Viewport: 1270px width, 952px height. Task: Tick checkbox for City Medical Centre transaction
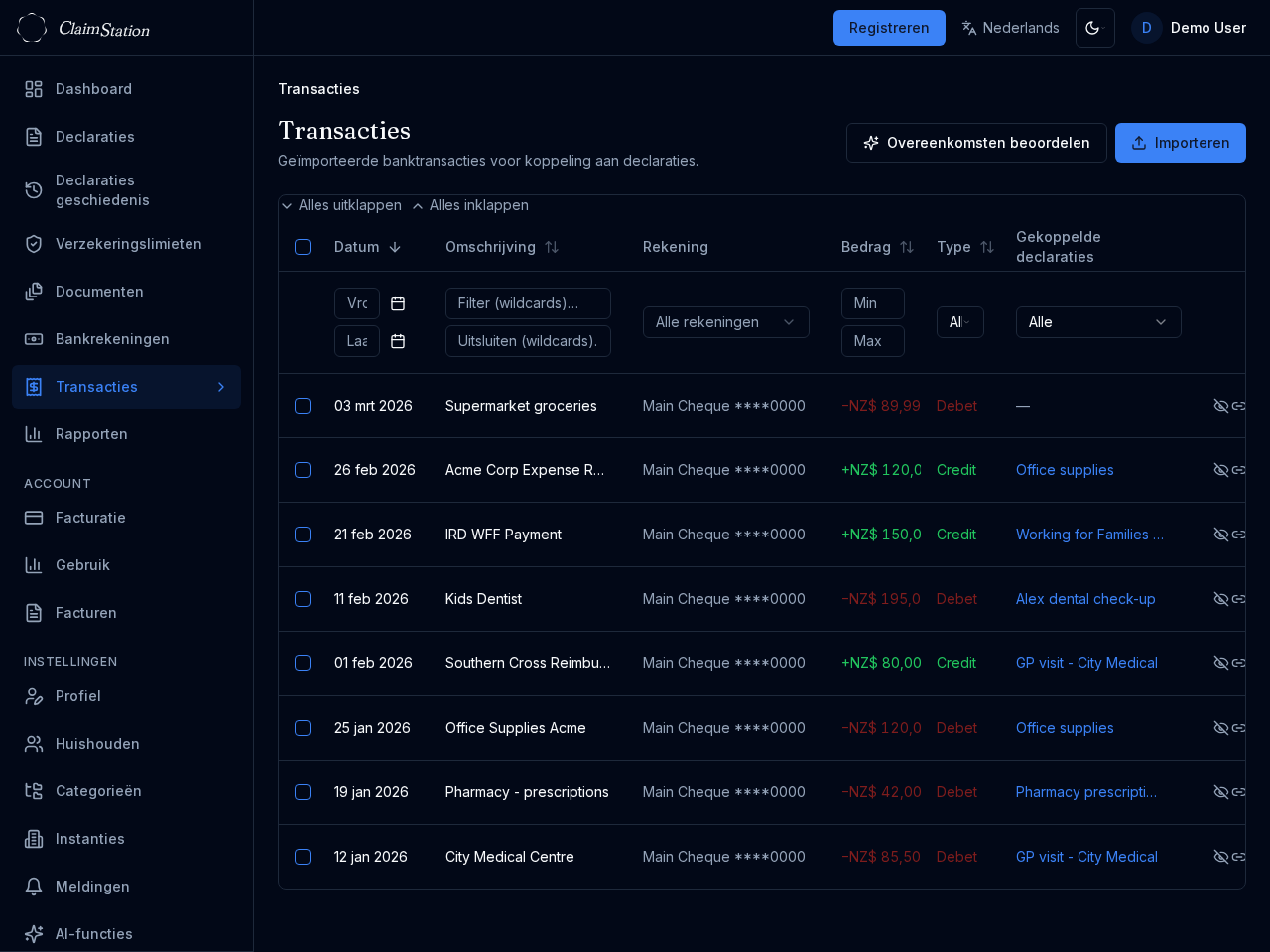click(303, 857)
